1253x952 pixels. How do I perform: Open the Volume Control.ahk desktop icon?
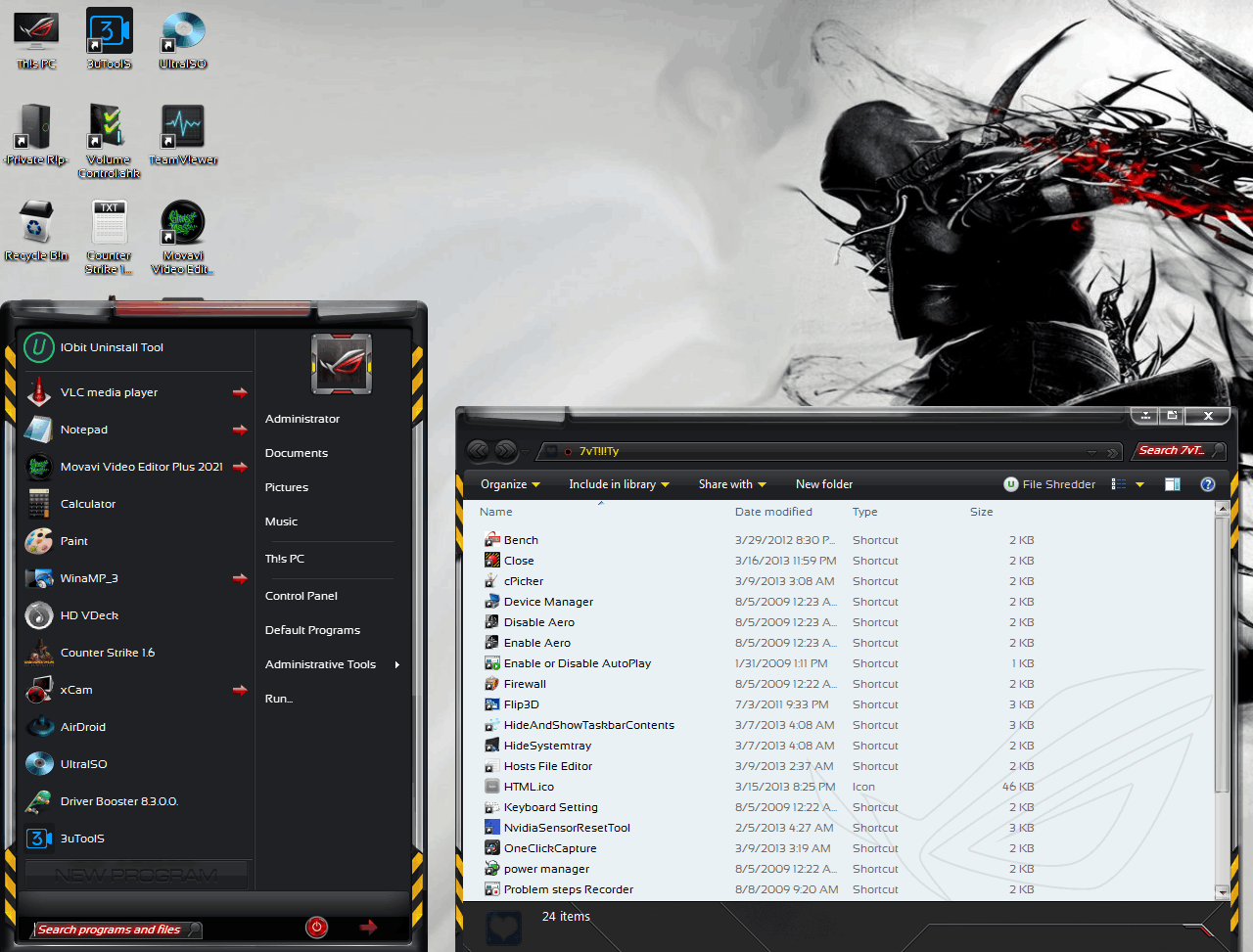(109, 141)
